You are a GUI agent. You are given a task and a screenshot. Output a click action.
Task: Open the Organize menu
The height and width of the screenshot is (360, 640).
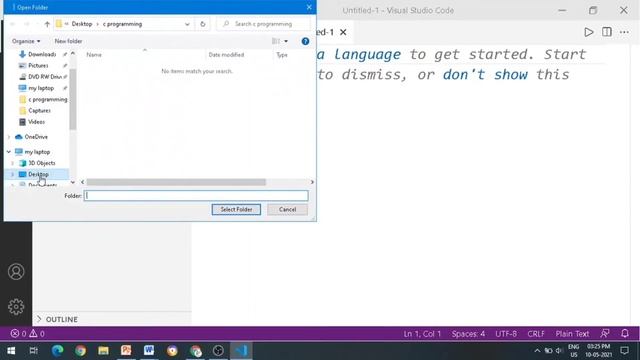pyautogui.click(x=26, y=41)
